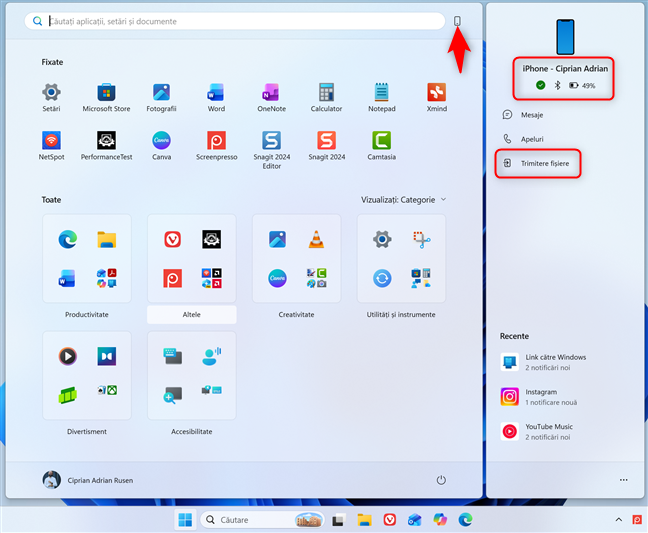Open PerformanceTest pinned app
Viewport: 648px width, 533px height.
106,146
